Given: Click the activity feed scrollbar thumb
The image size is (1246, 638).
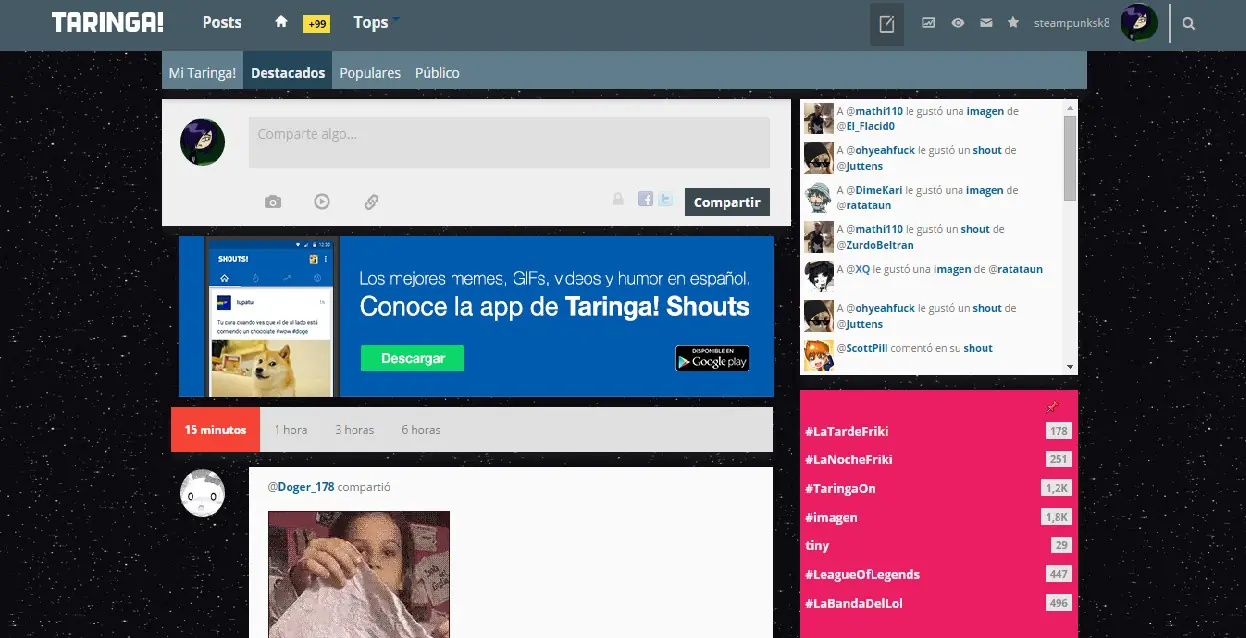Looking at the screenshot, I should (1070, 158).
